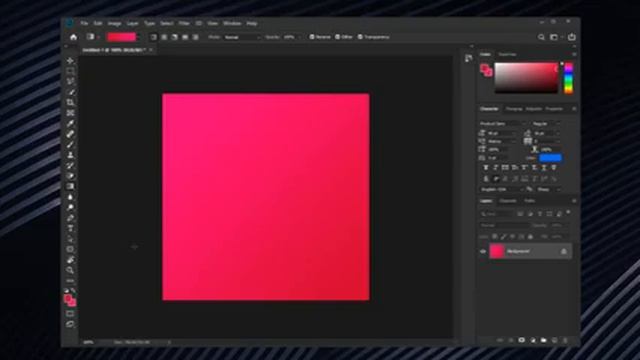Screen dimensions: 640x360
Task: Open the File menu
Action: click(x=84, y=23)
